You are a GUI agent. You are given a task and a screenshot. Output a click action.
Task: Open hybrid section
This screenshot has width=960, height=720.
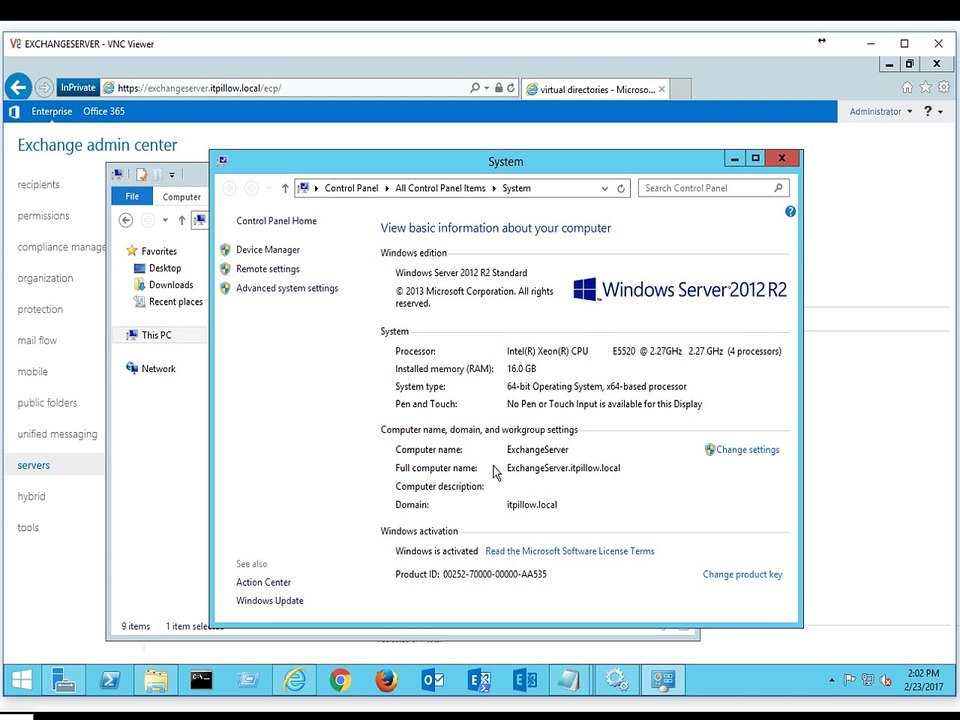(x=31, y=497)
